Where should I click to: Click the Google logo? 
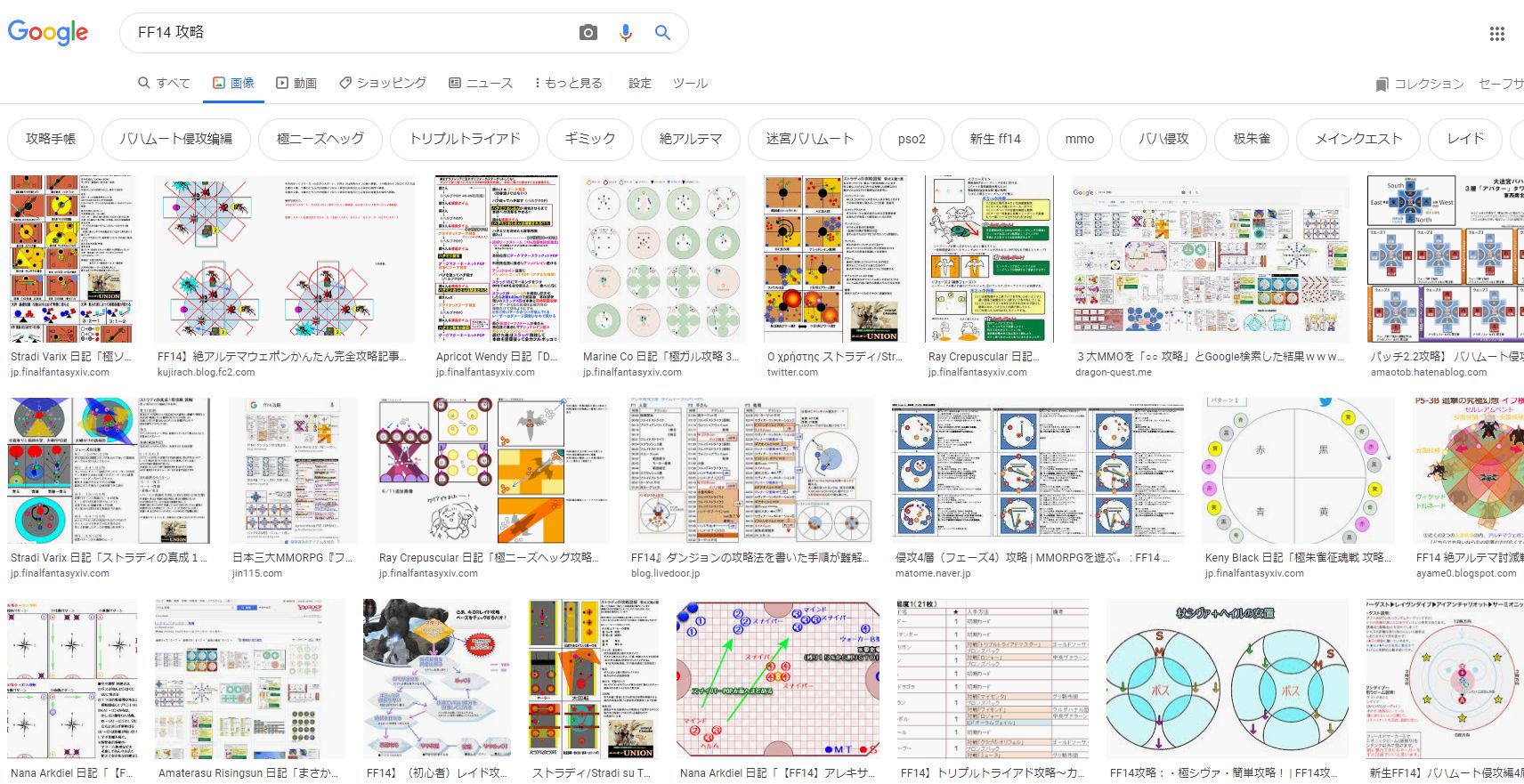tap(48, 32)
